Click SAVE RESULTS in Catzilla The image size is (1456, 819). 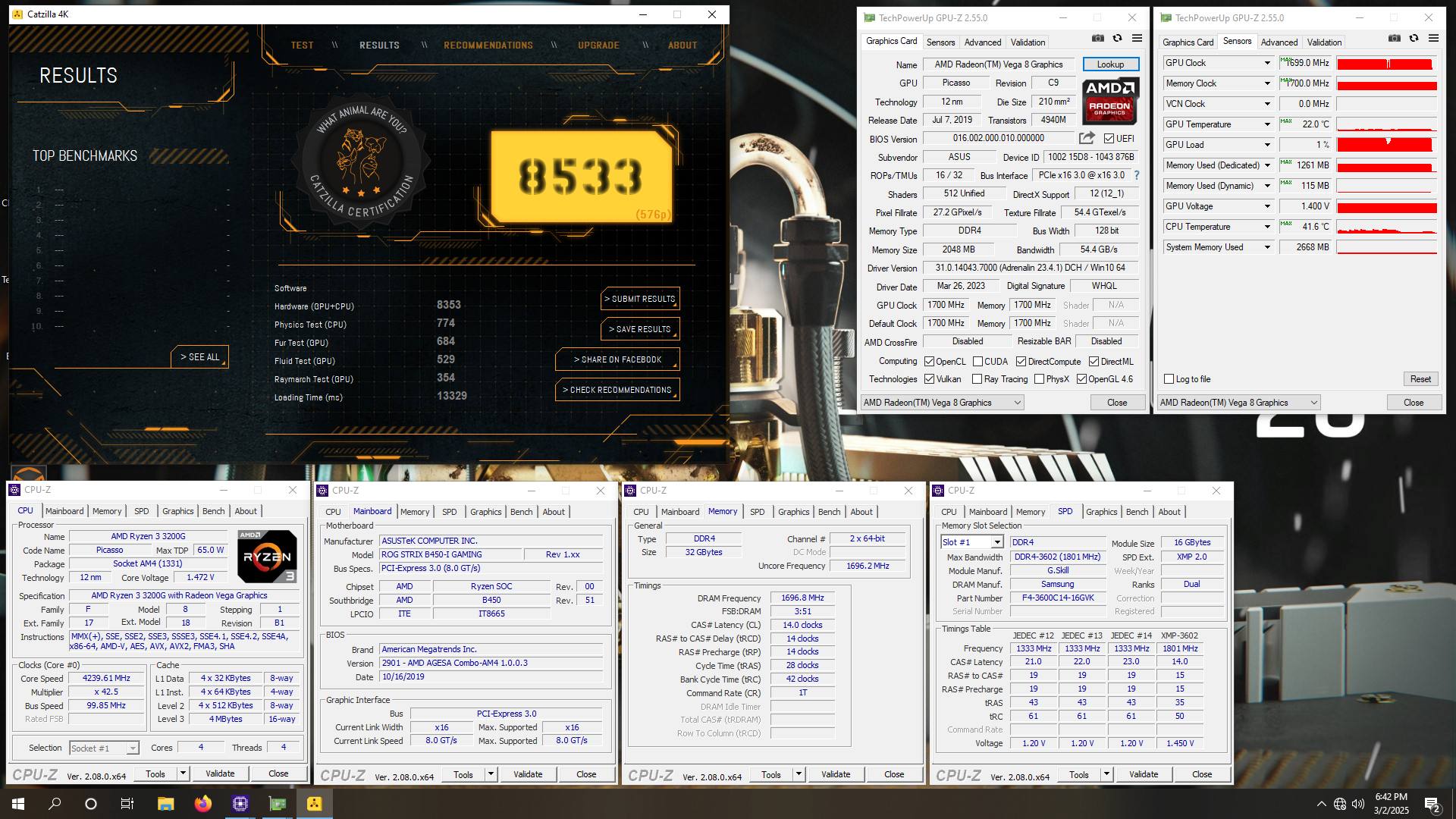coord(641,329)
